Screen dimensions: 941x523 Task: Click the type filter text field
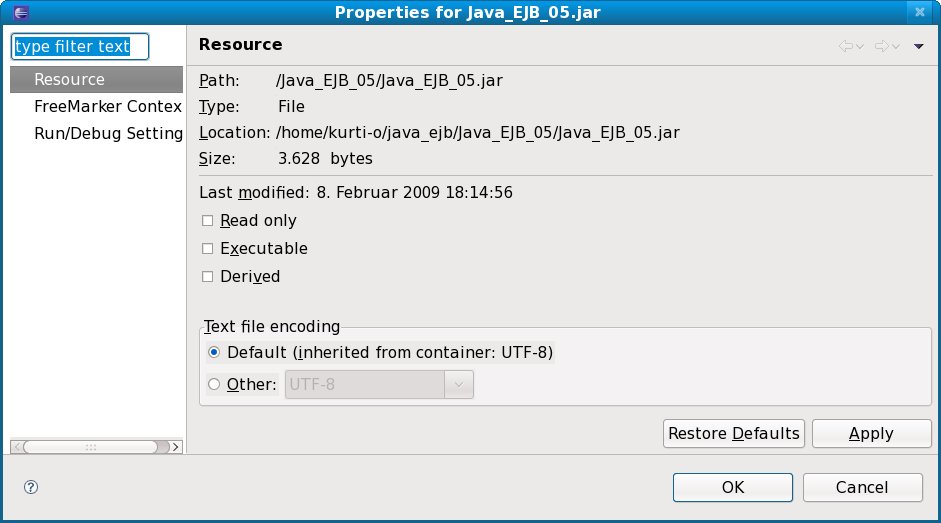point(79,47)
